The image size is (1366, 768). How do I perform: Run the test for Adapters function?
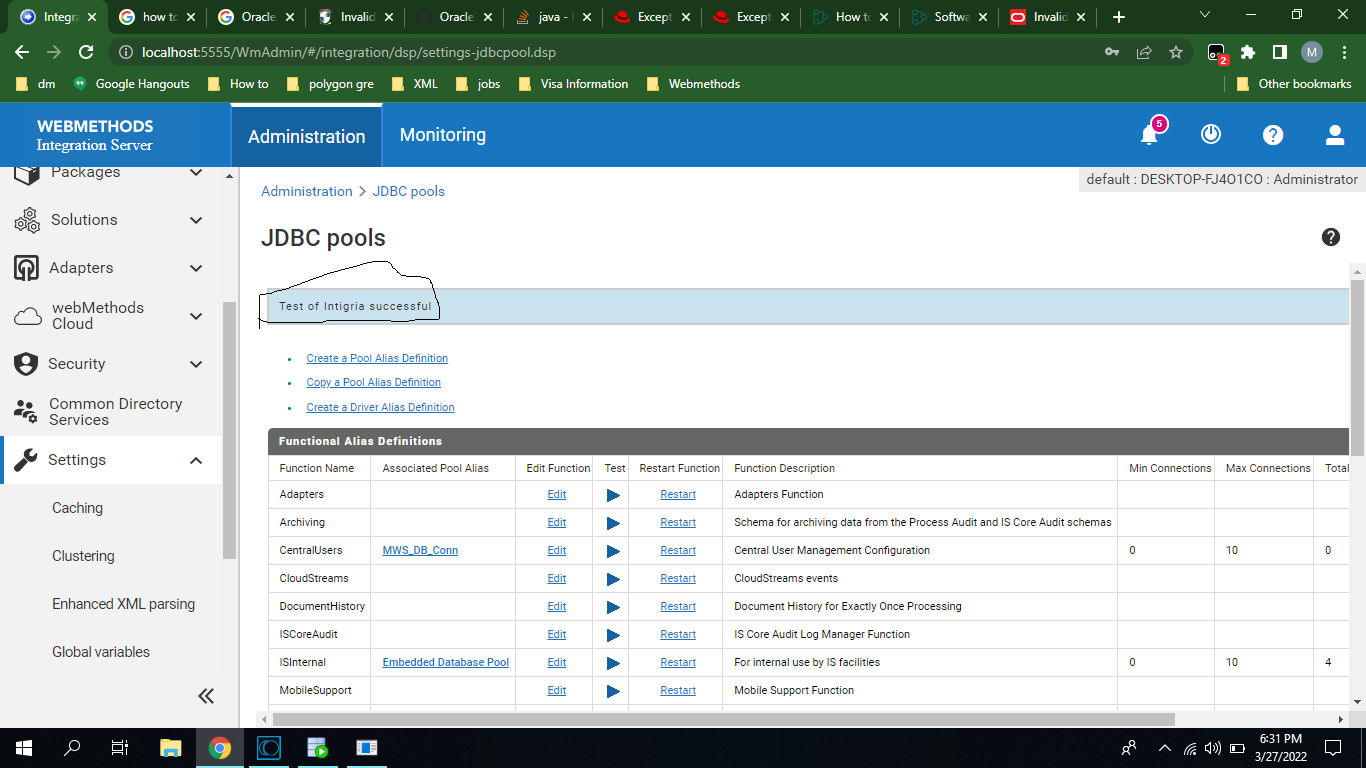pyautogui.click(x=613, y=495)
